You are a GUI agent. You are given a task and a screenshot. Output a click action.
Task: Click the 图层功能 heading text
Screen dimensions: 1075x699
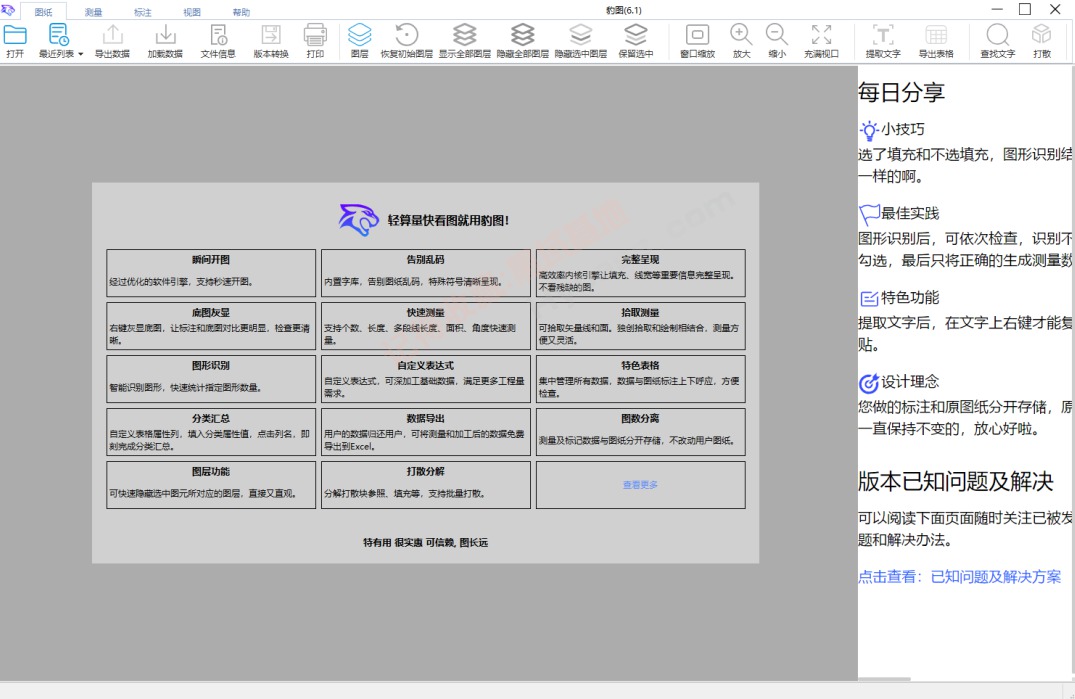211,471
